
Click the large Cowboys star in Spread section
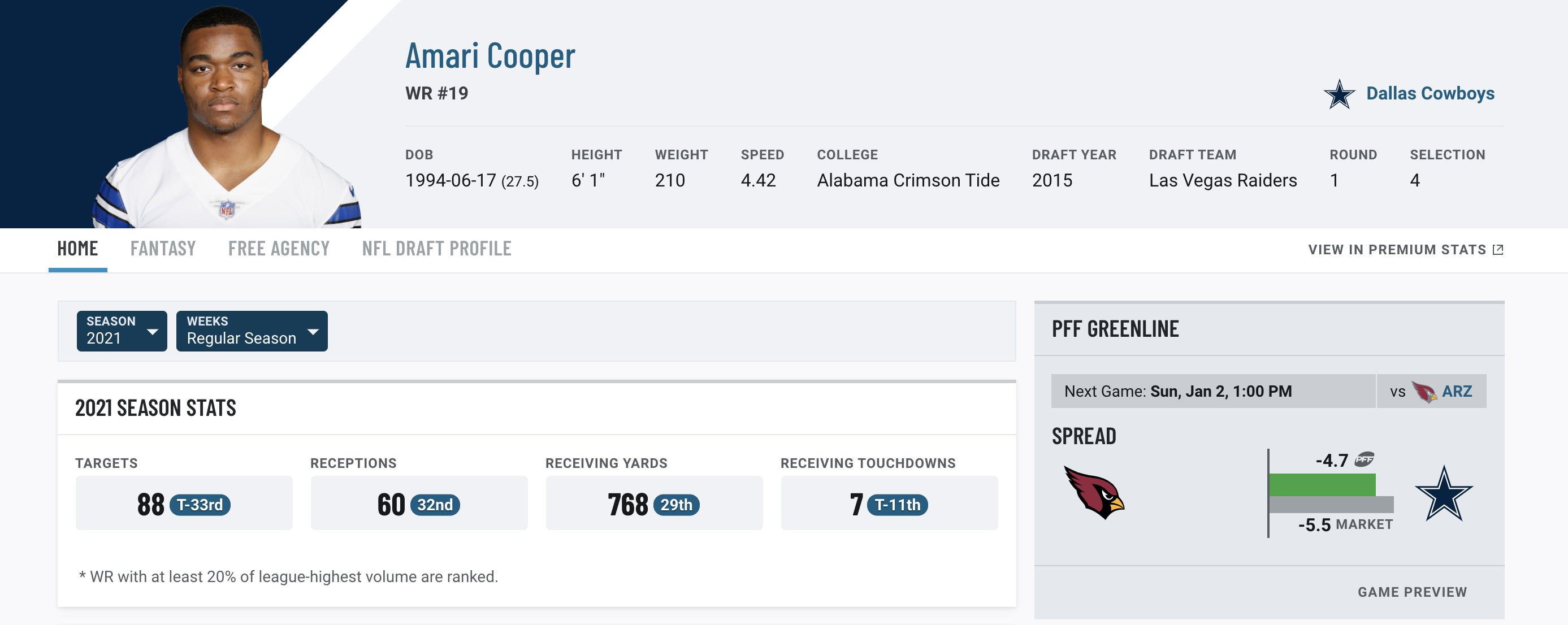[1444, 493]
